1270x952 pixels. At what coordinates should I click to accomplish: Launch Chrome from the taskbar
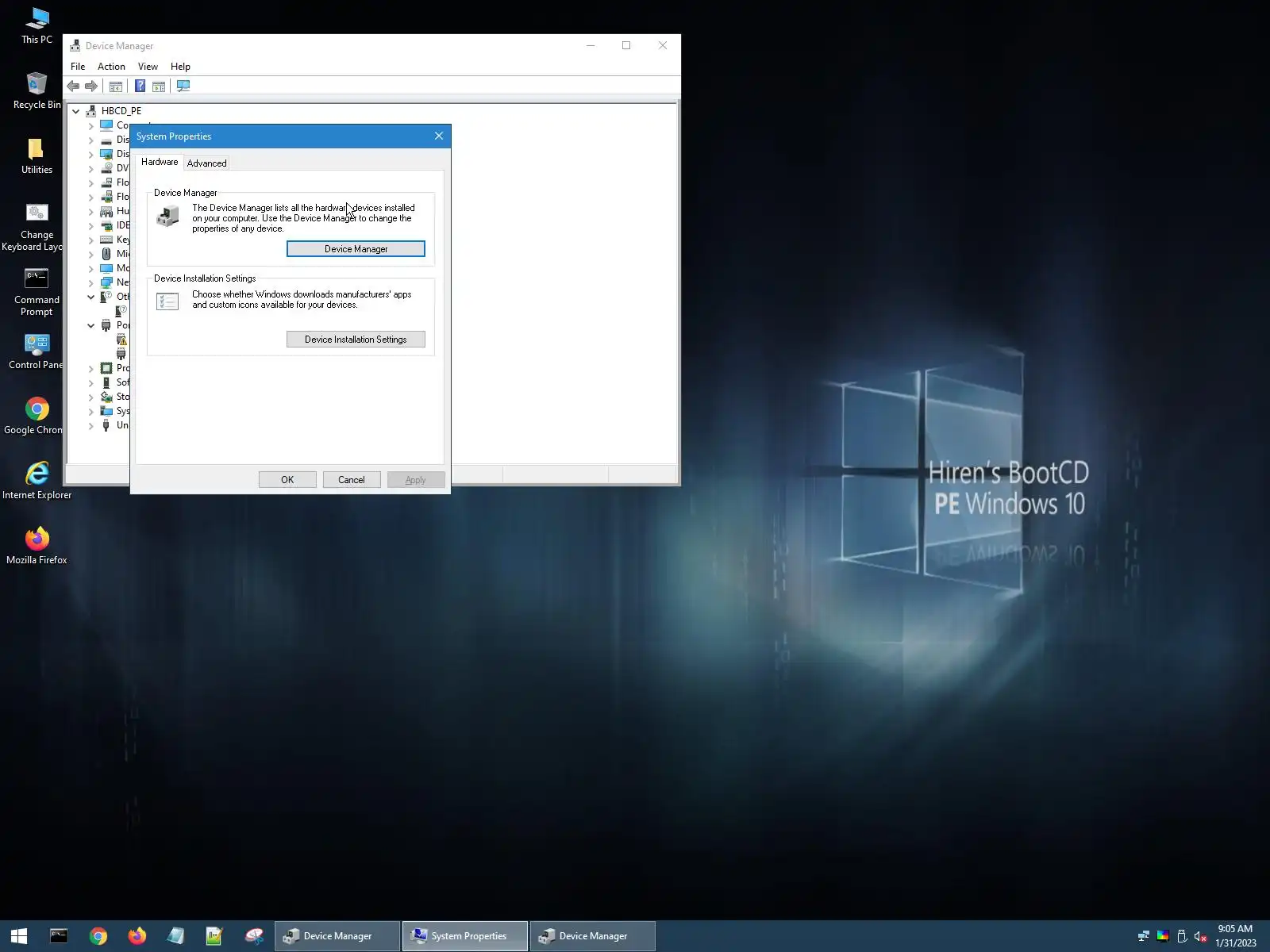click(98, 936)
